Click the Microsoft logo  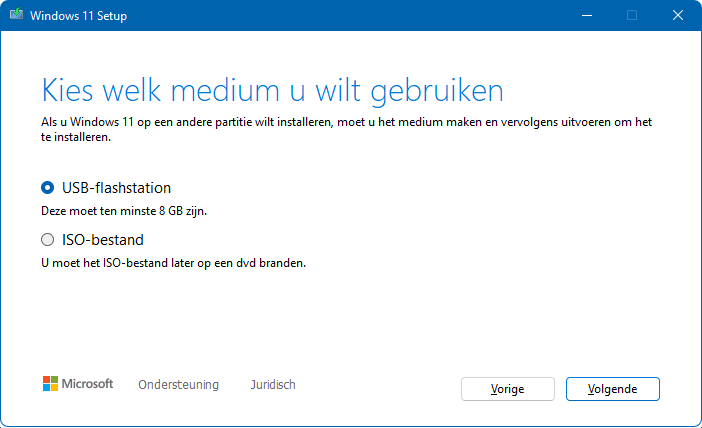(x=78, y=384)
